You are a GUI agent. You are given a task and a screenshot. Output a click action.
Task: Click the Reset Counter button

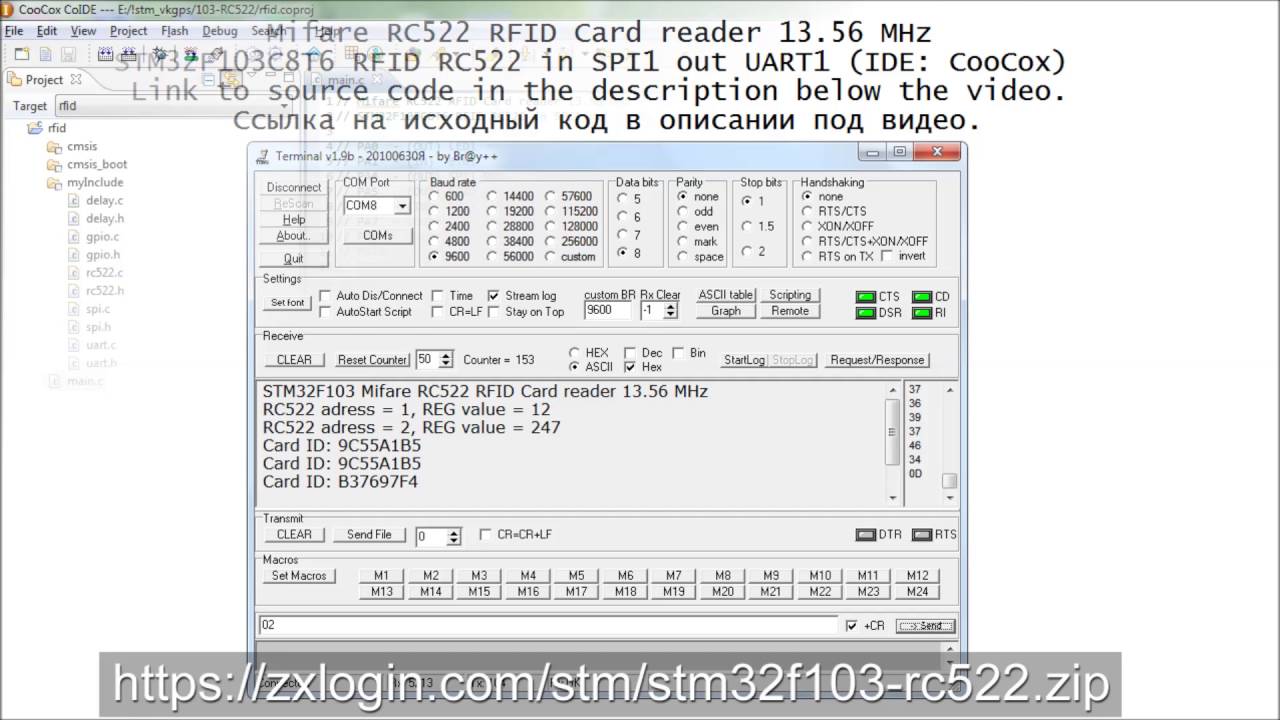[x=373, y=360]
